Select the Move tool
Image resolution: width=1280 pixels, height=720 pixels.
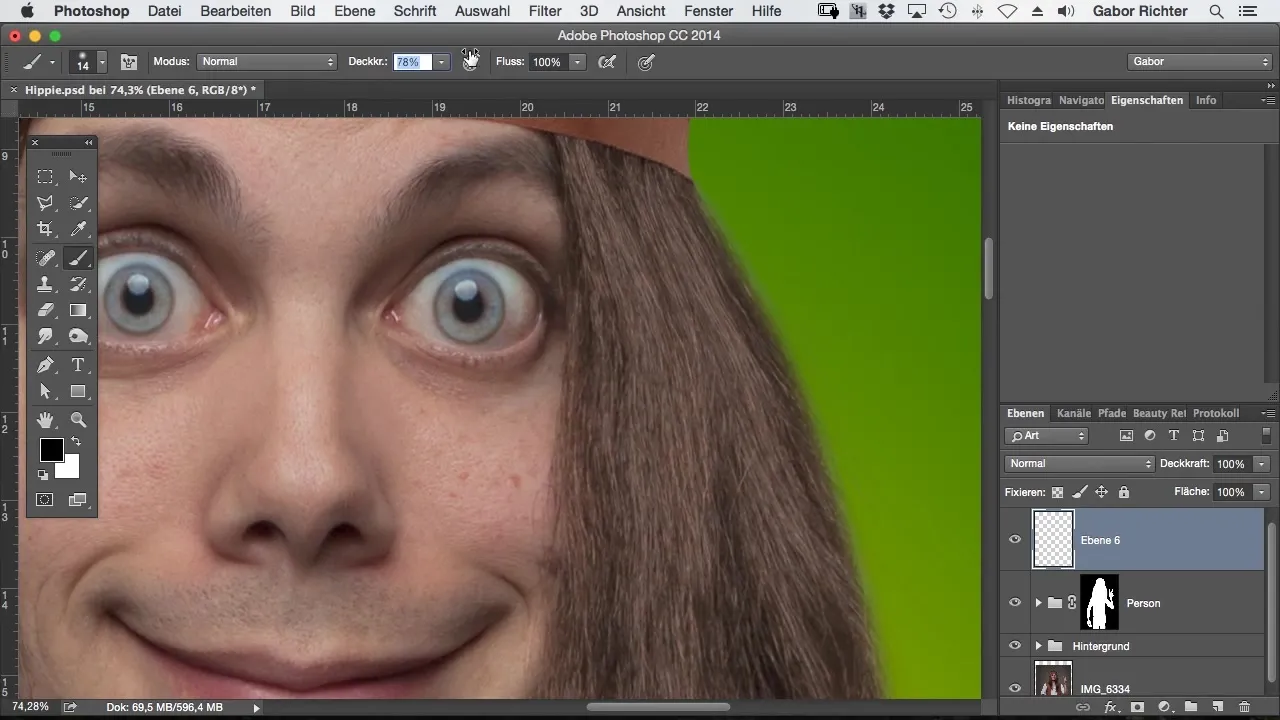(x=78, y=177)
